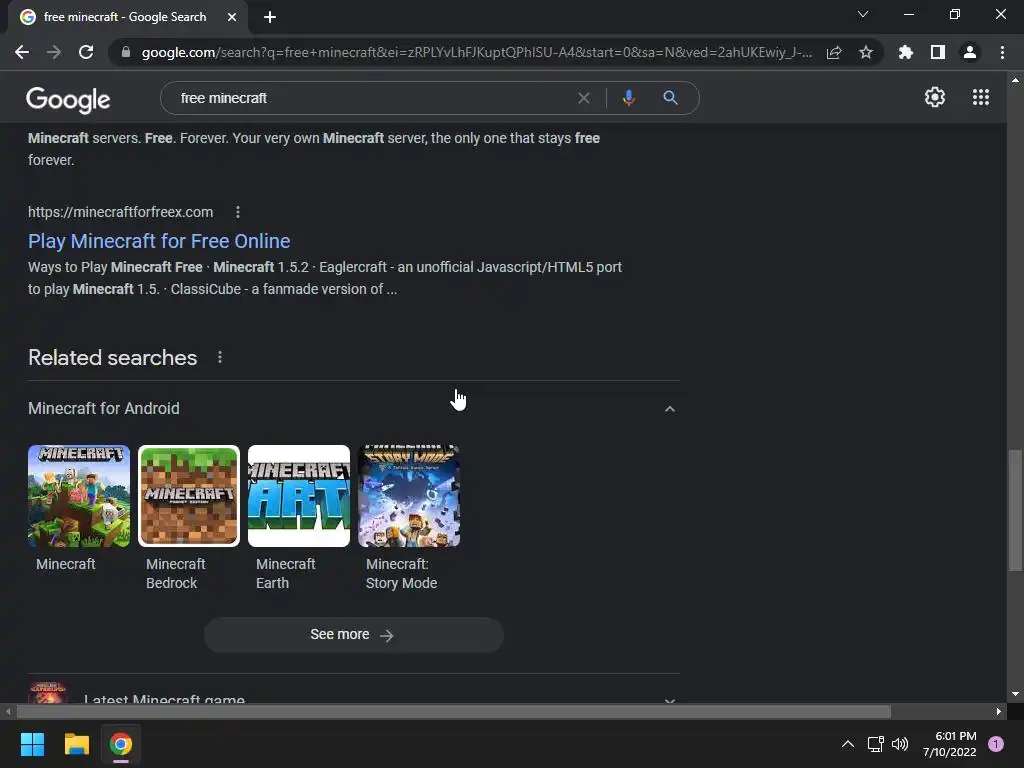Open options for minecraftforfreex.com result
Image resolution: width=1024 pixels, height=768 pixels.
click(238, 212)
